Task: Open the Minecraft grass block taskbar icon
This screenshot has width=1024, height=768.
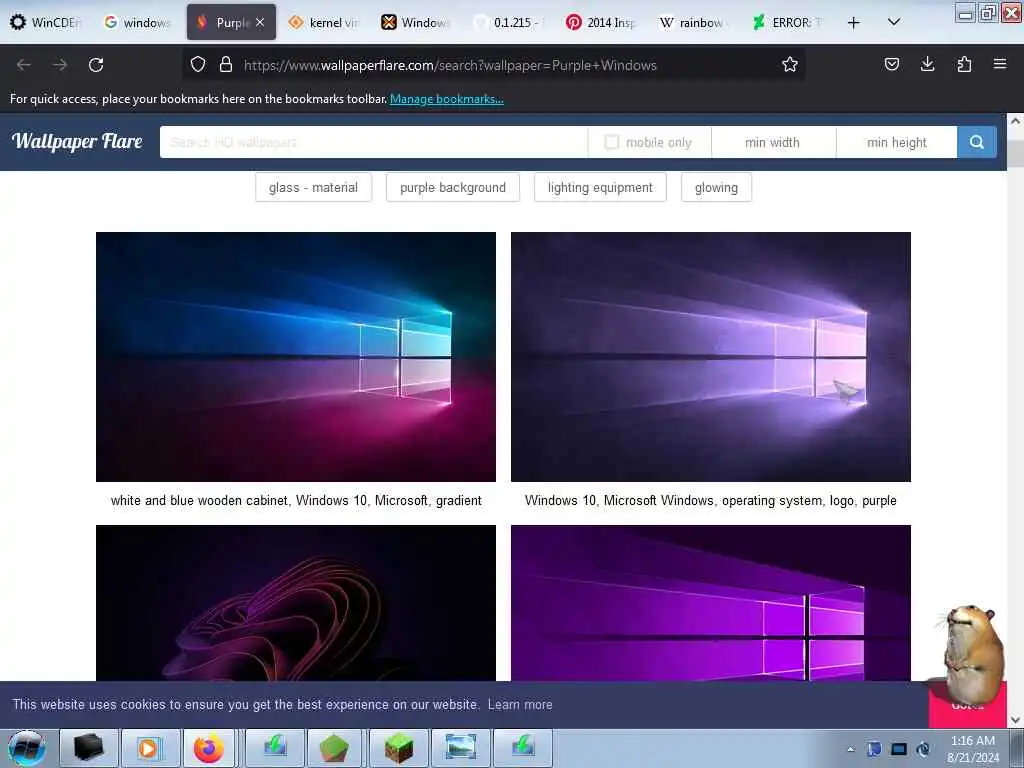Action: (x=398, y=748)
